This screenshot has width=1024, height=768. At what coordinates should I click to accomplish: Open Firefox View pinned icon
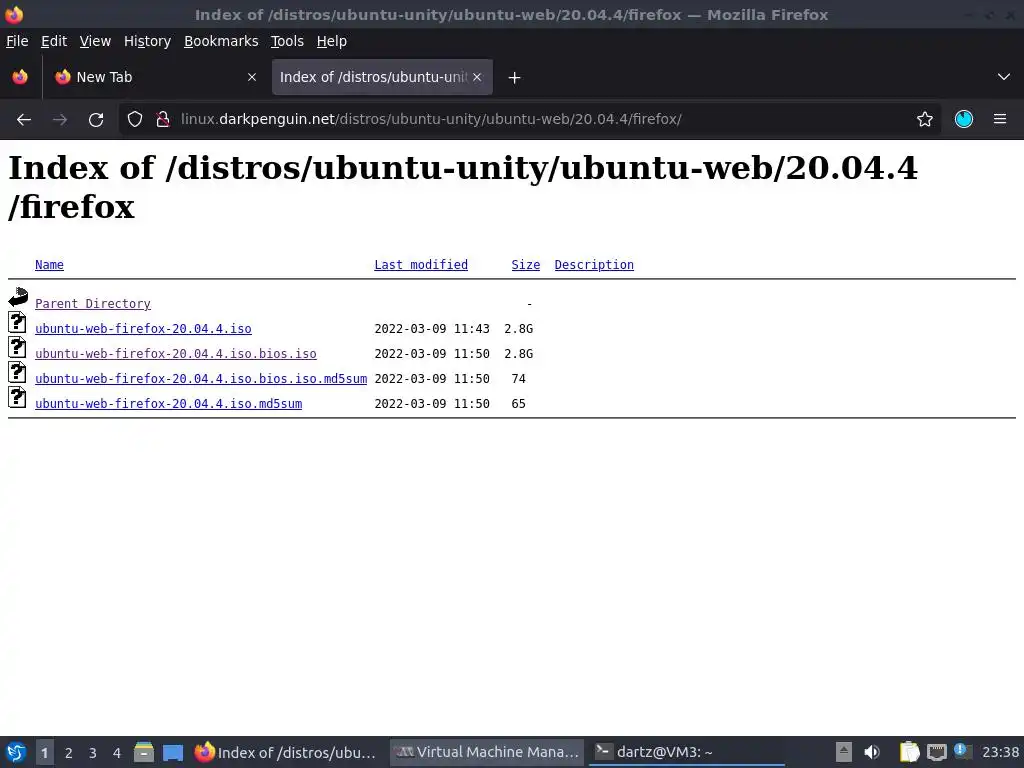click(x=20, y=77)
